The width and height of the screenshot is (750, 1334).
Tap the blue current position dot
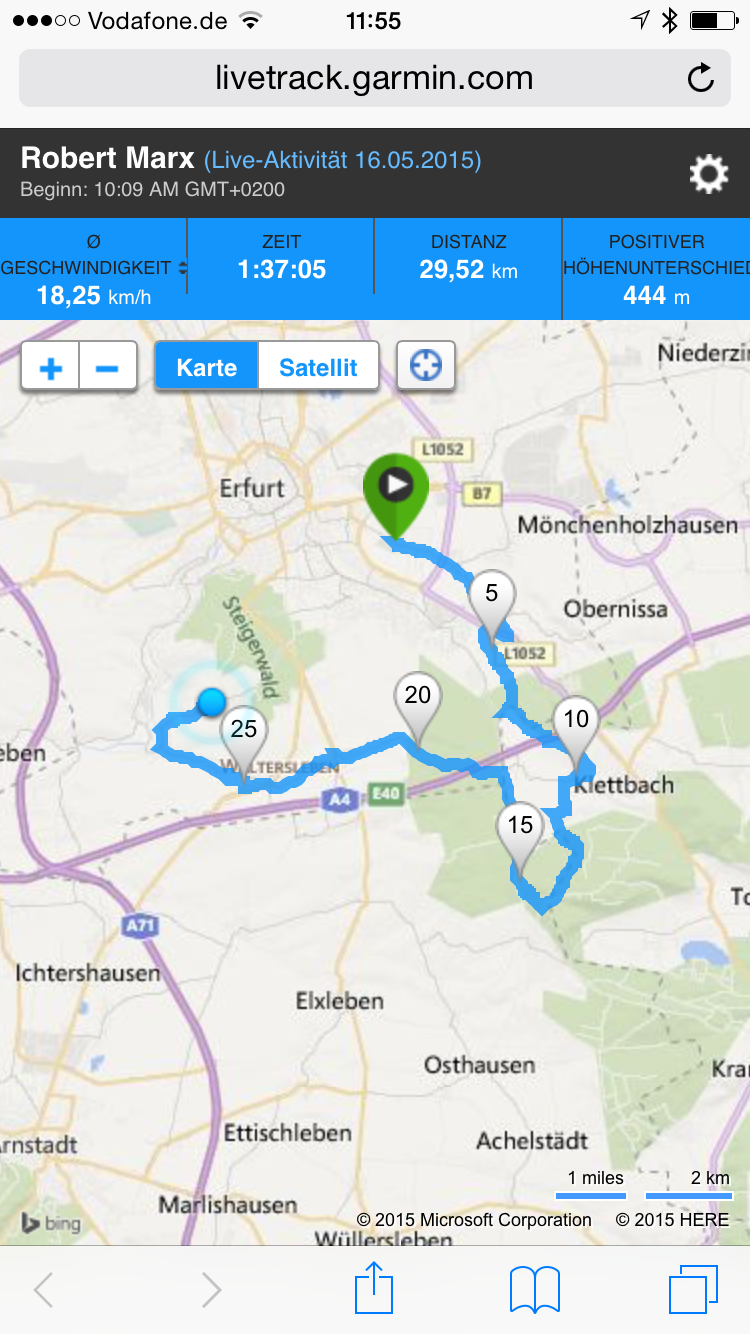coord(210,703)
